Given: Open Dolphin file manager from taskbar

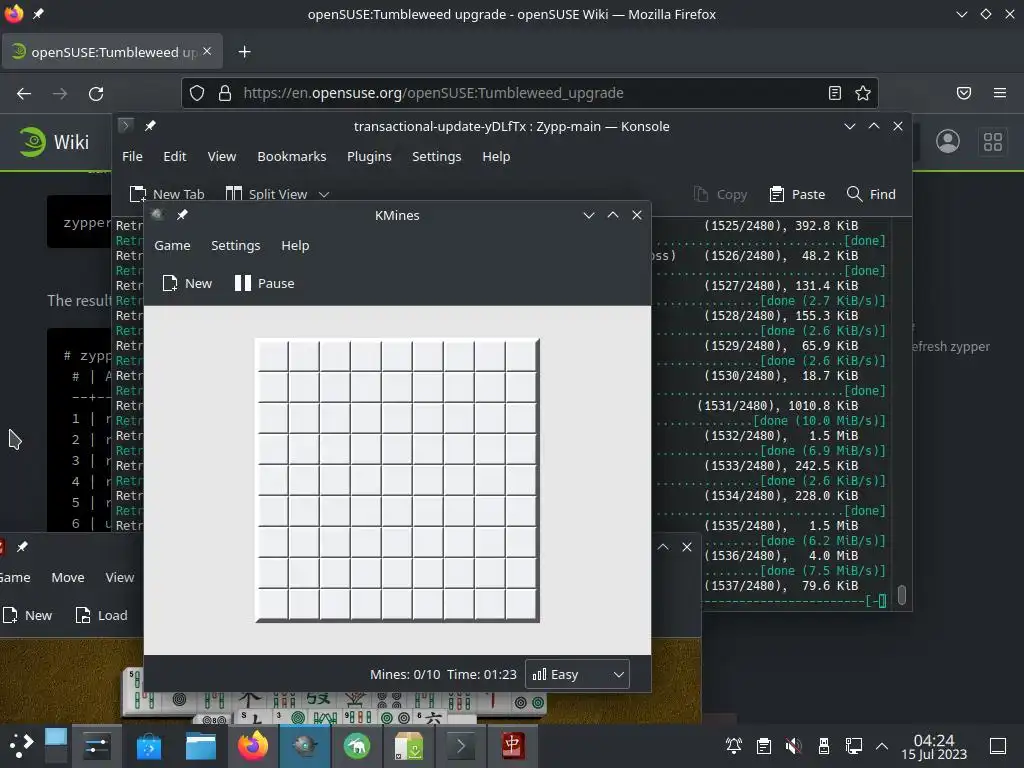Looking at the screenshot, I should pyautogui.click(x=200, y=746).
